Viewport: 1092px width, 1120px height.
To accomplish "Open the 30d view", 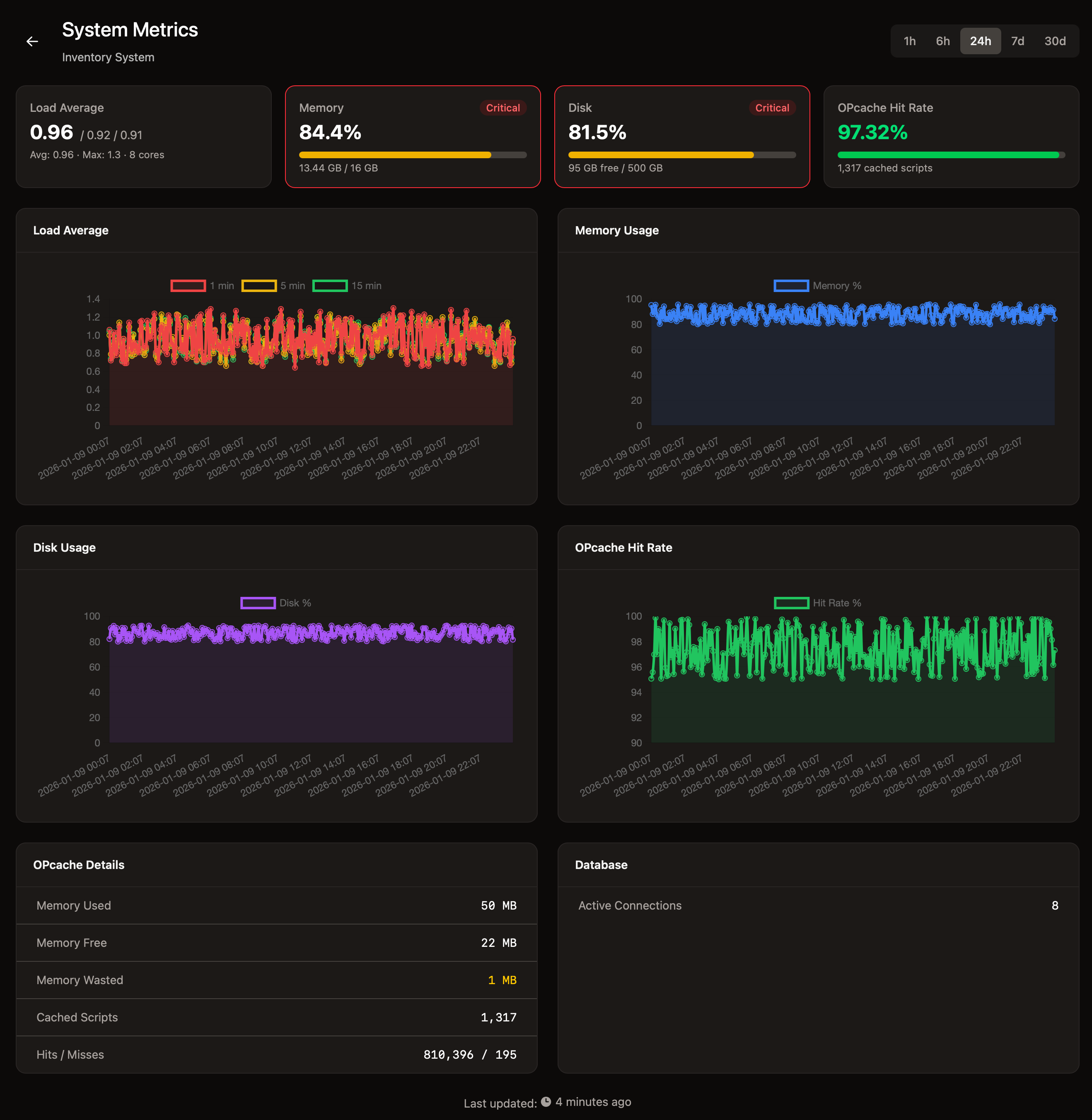I will (1055, 41).
